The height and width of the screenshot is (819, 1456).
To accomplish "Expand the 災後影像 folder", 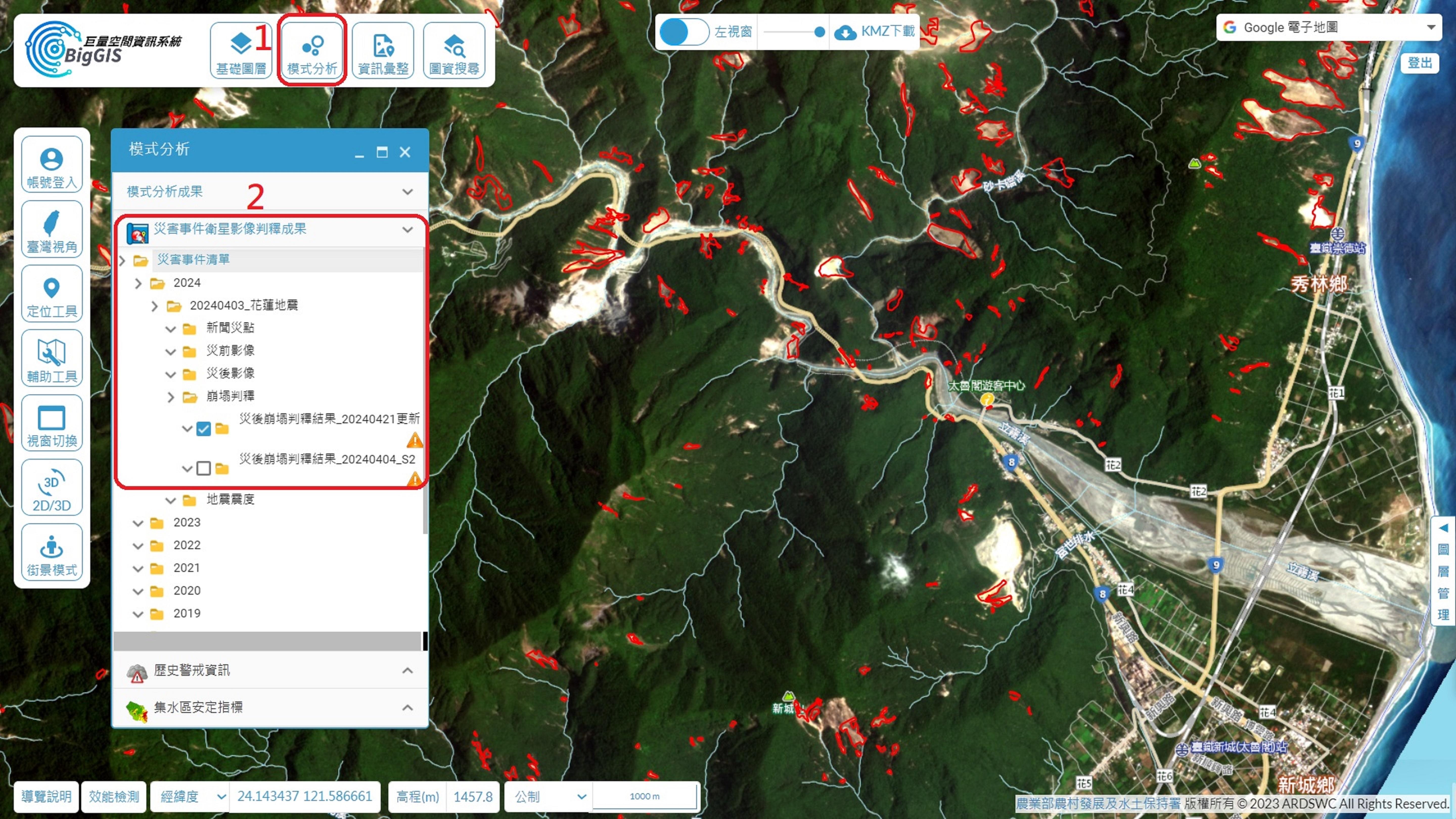I will pyautogui.click(x=171, y=374).
